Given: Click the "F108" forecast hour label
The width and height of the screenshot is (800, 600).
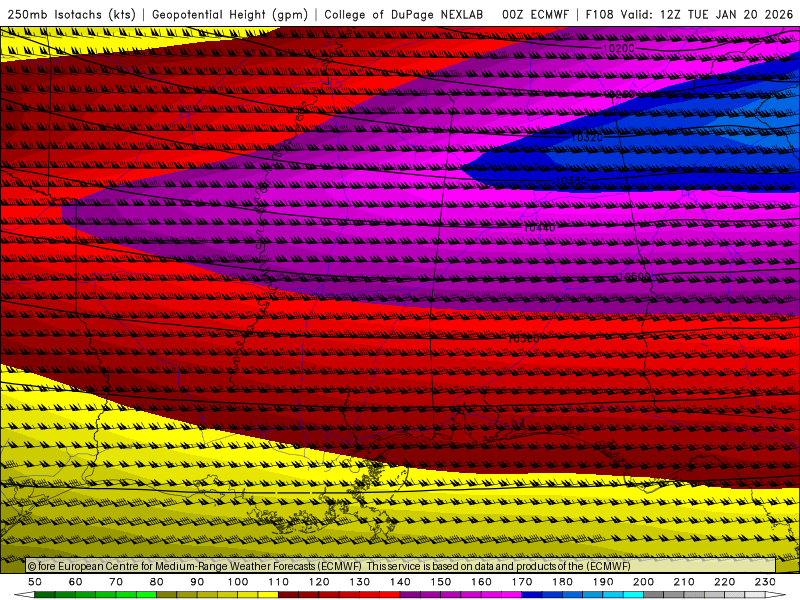Looking at the screenshot, I should 599,14.
